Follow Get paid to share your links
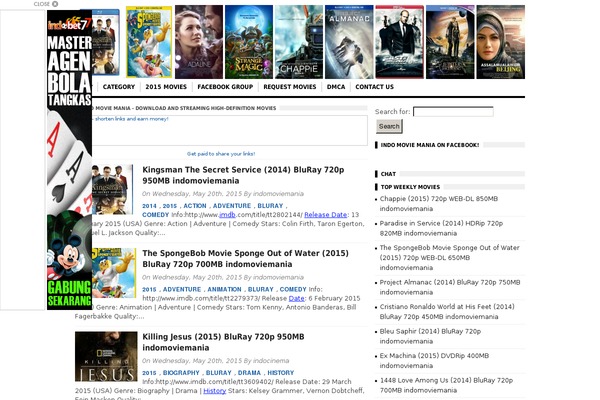The height and width of the screenshot is (400, 600). (221, 154)
